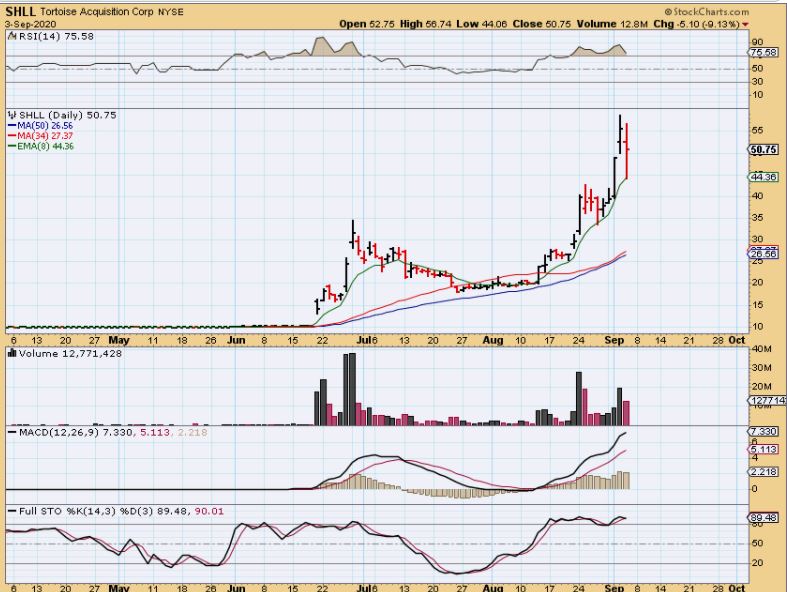Viewport: 787px width, 592px height.
Task: Click the Aug label under the price chart
Action: tap(493, 340)
